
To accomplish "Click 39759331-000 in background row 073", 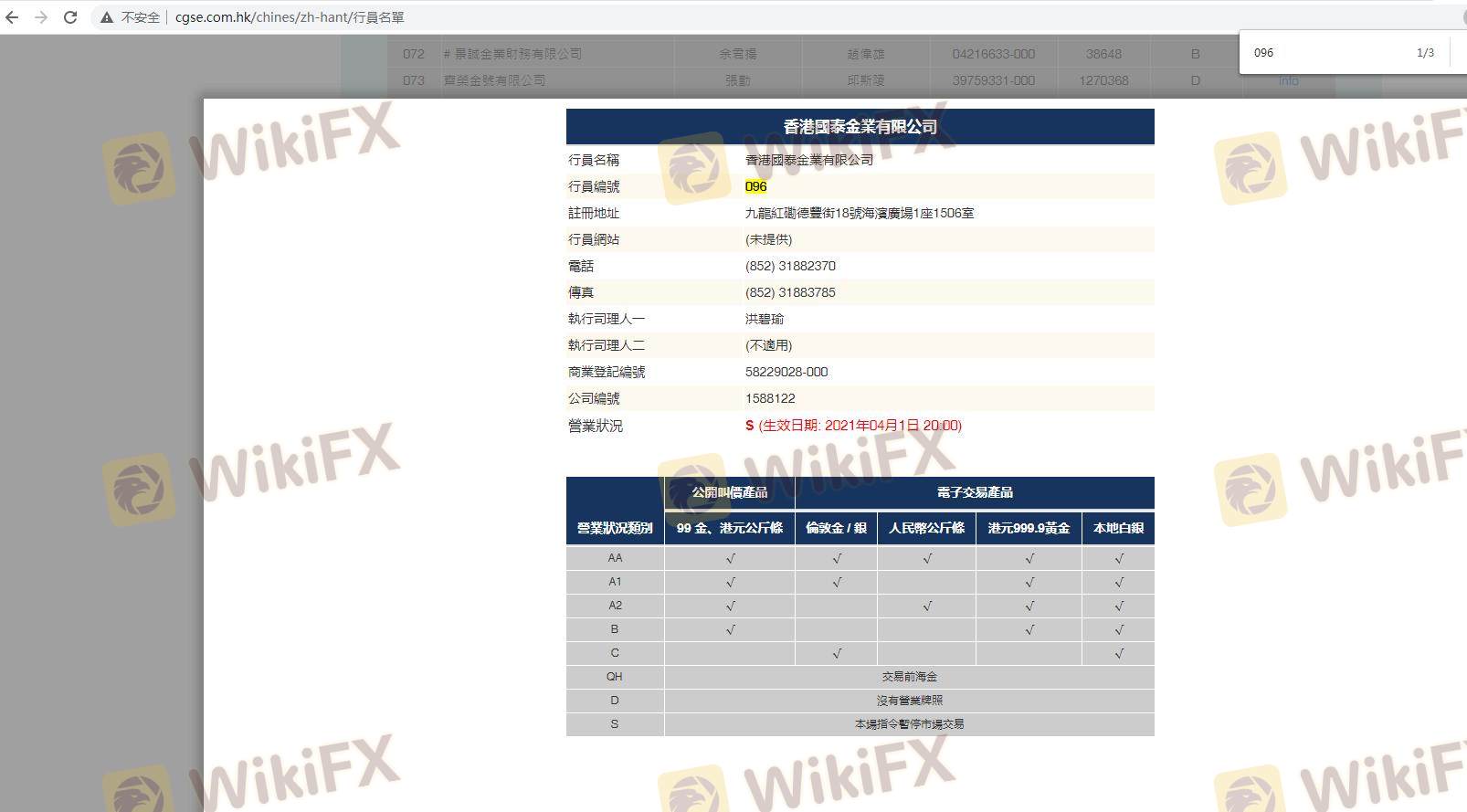I will pos(994,80).
